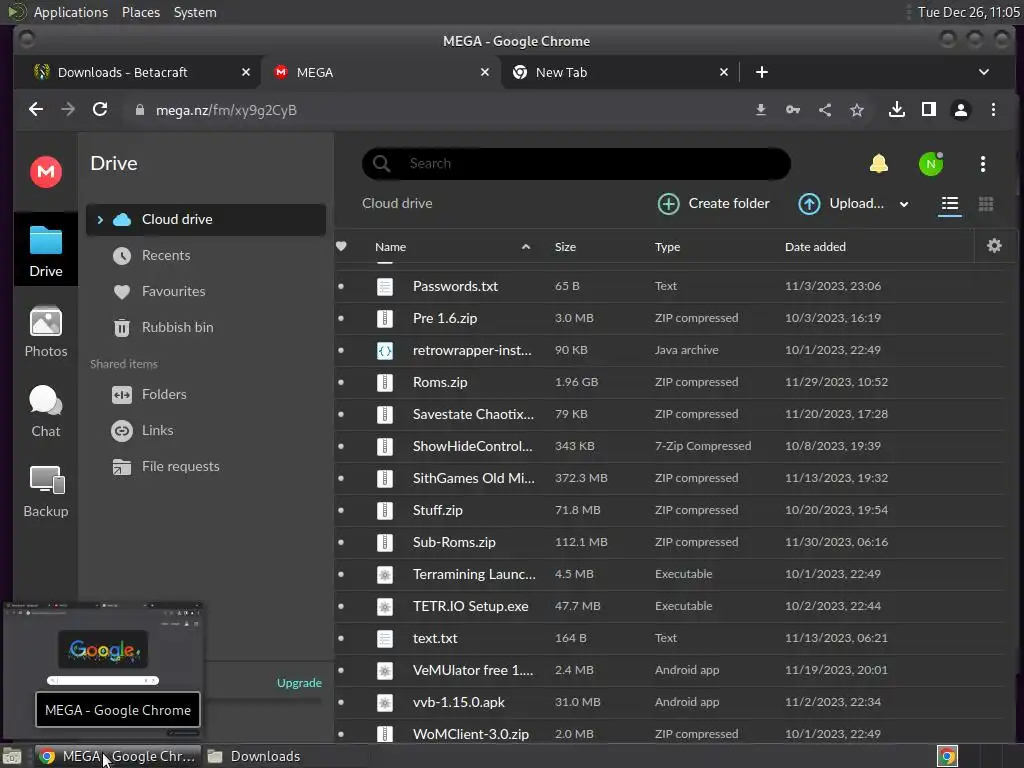Open the Drive section in sidebar

pos(46,251)
